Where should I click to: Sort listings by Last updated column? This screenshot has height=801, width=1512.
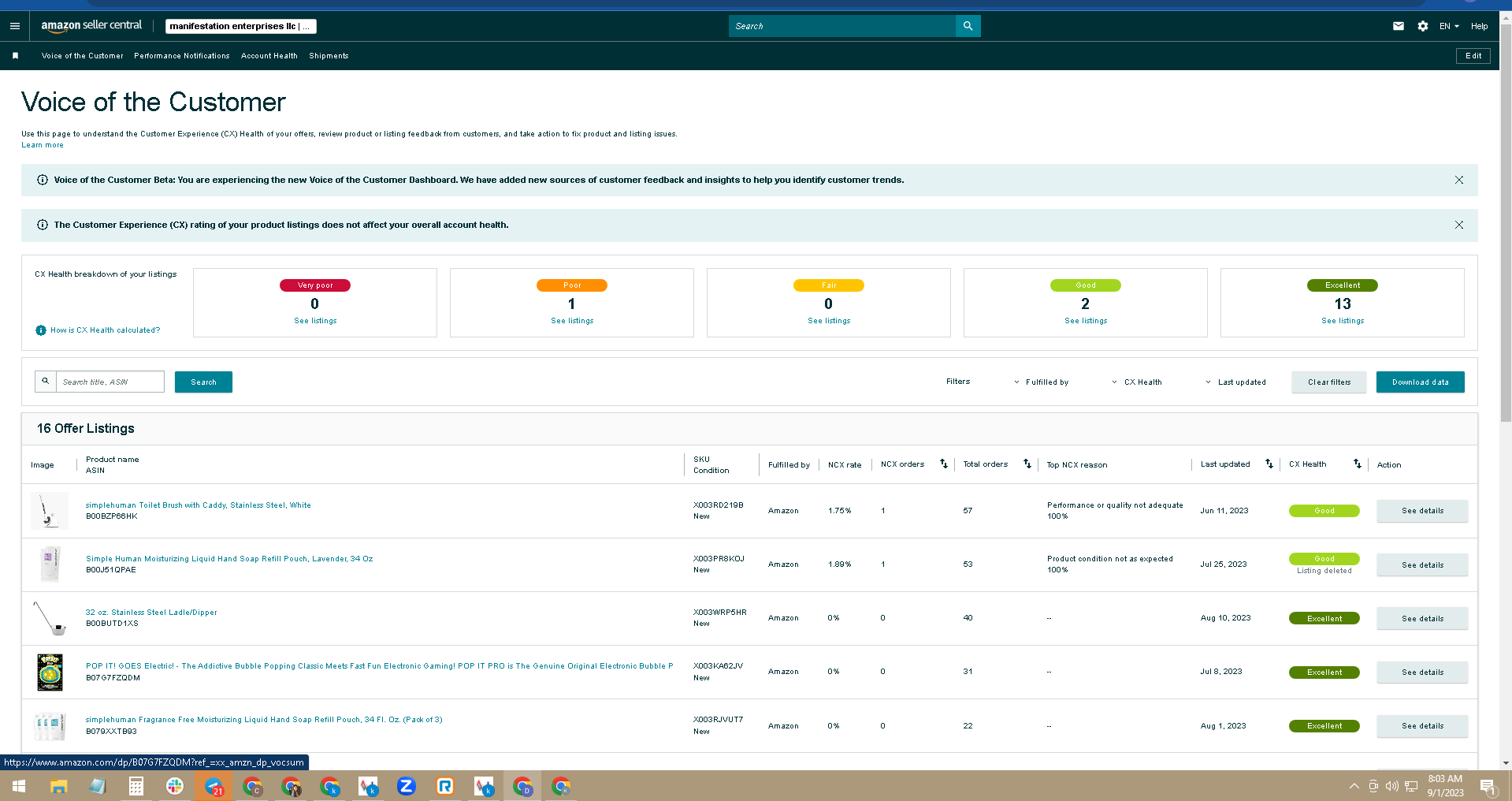tap(1269, 464)
